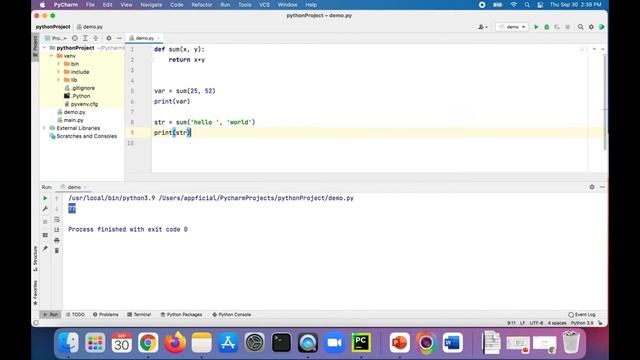
Task: Toggle soft-wrap in Run console
Action: click(x=57, y=220)
